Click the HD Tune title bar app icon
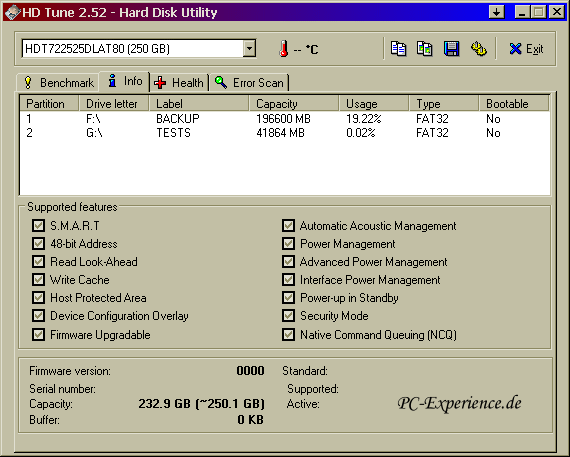Viewport: 570px width, 457px height. tap(12, 12)
